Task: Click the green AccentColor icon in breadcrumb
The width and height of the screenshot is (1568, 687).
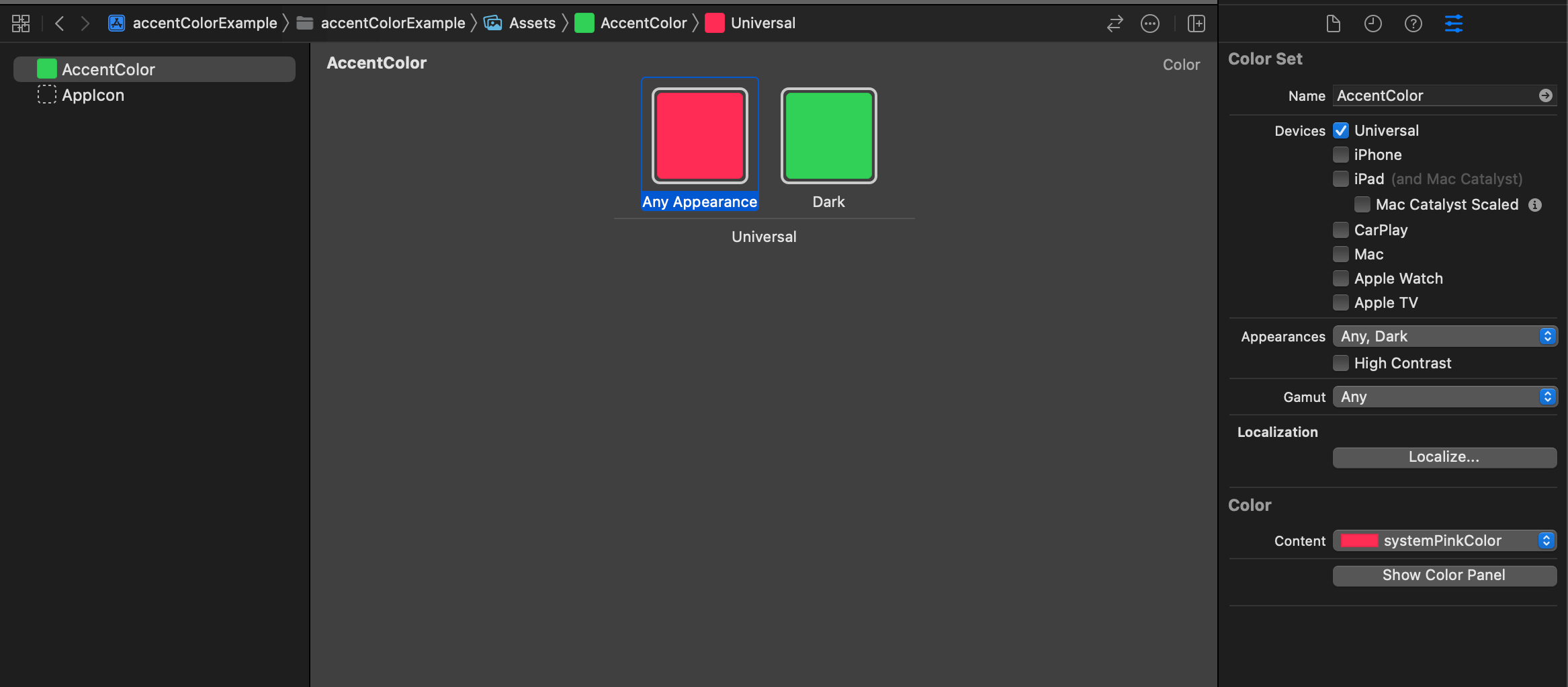Action: 584,24
